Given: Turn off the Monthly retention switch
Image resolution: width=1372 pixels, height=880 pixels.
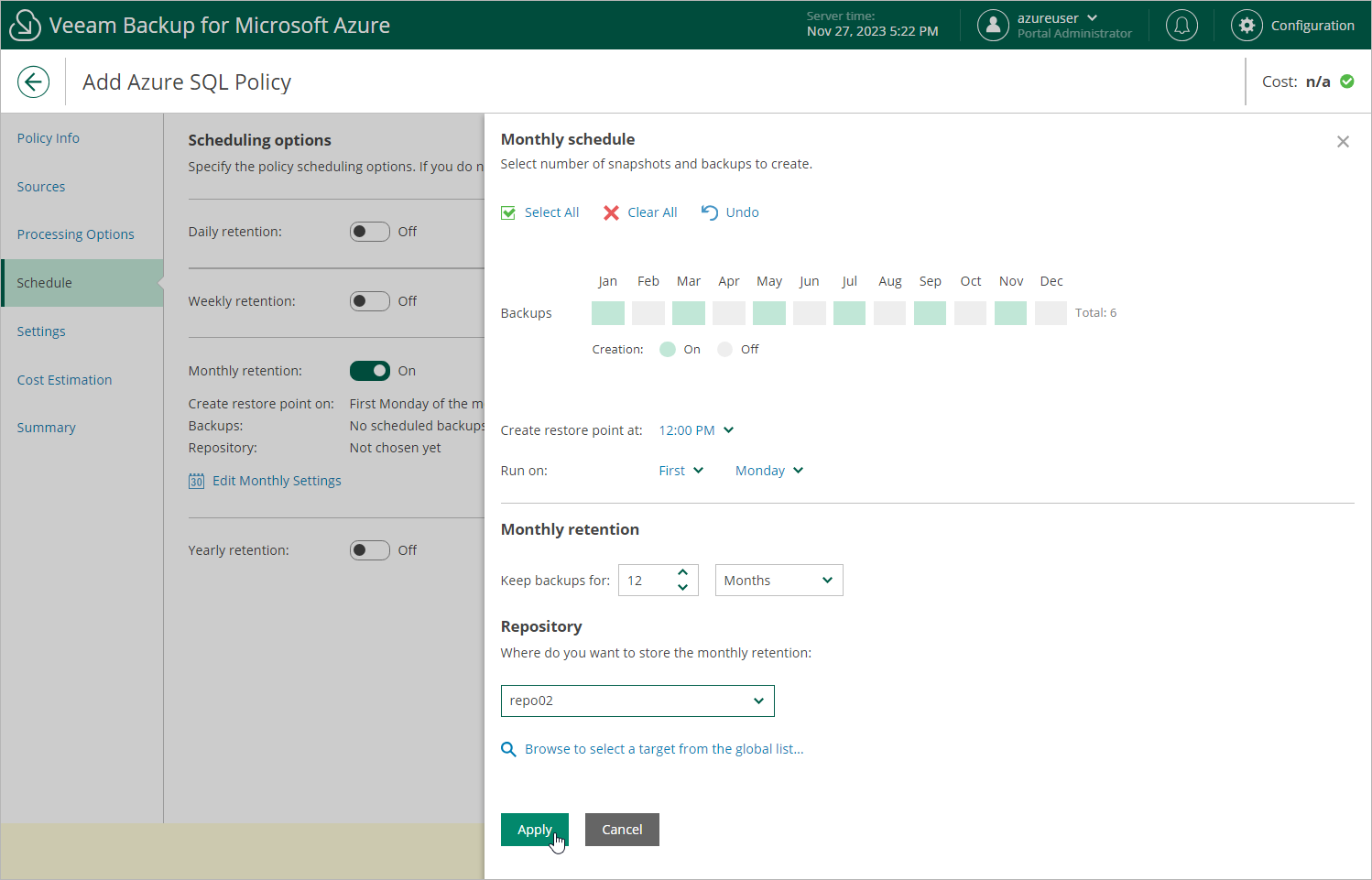Looking at the screenshot, I should click(x=370, y=371).
